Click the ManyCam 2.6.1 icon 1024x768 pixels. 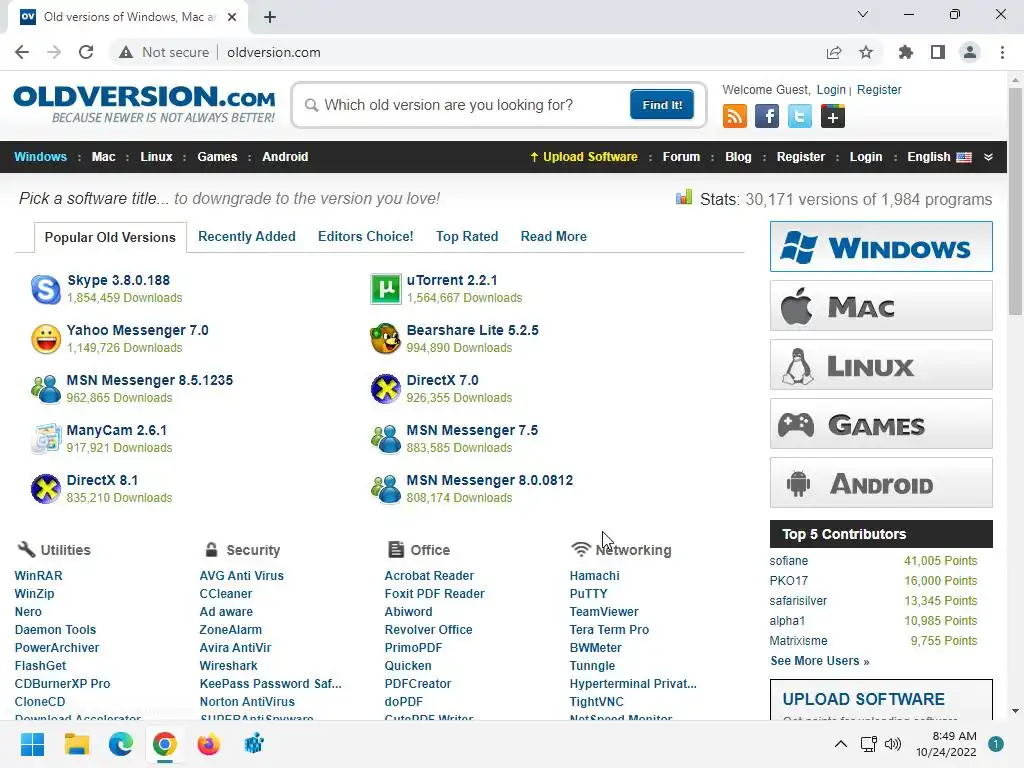(46, 439)
